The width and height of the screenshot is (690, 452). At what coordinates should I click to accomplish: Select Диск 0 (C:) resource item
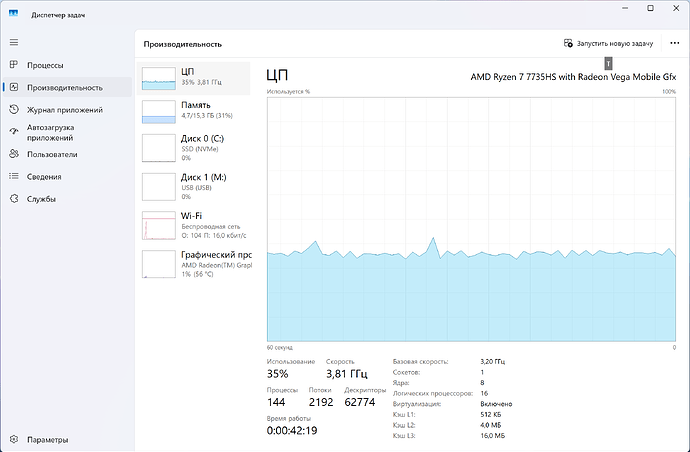coord(159,147)
